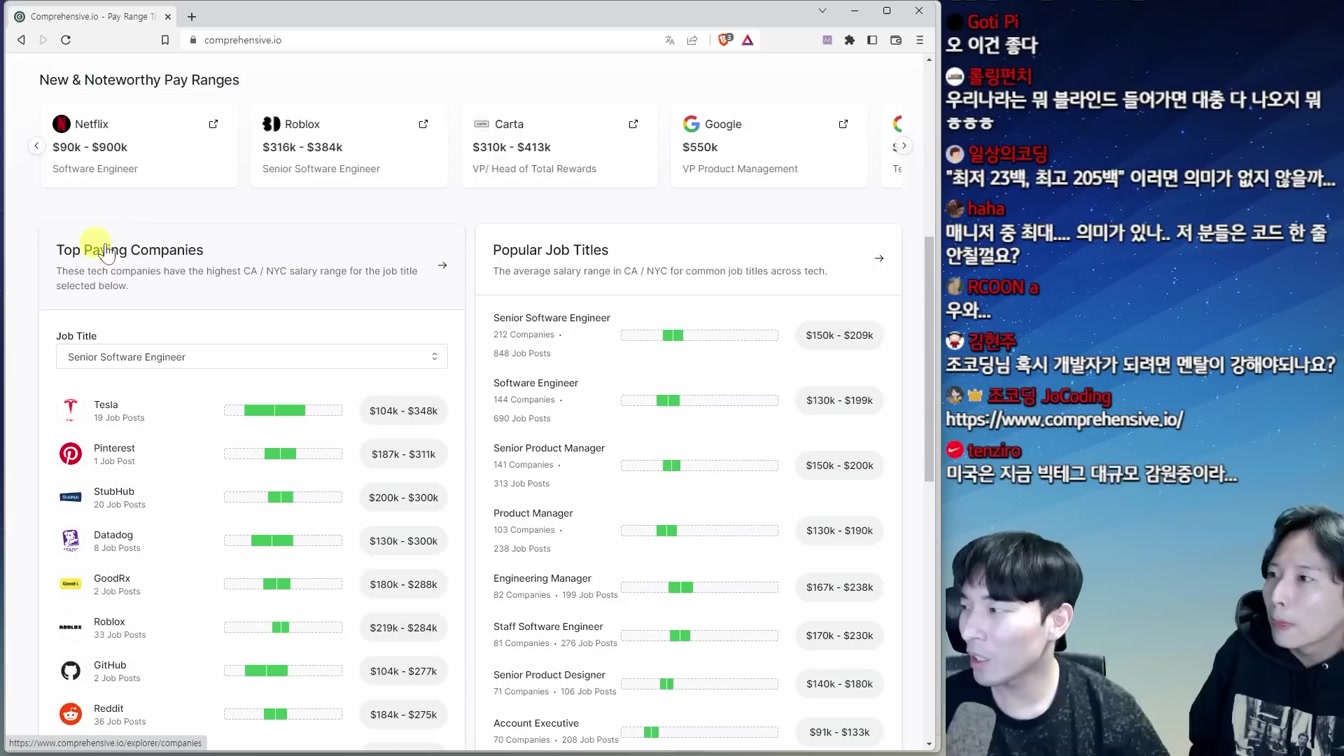Viewport: 1344px width, 756px height.
Task: Click the $200k - $300k StubHub badge
Action: [403, 497]
